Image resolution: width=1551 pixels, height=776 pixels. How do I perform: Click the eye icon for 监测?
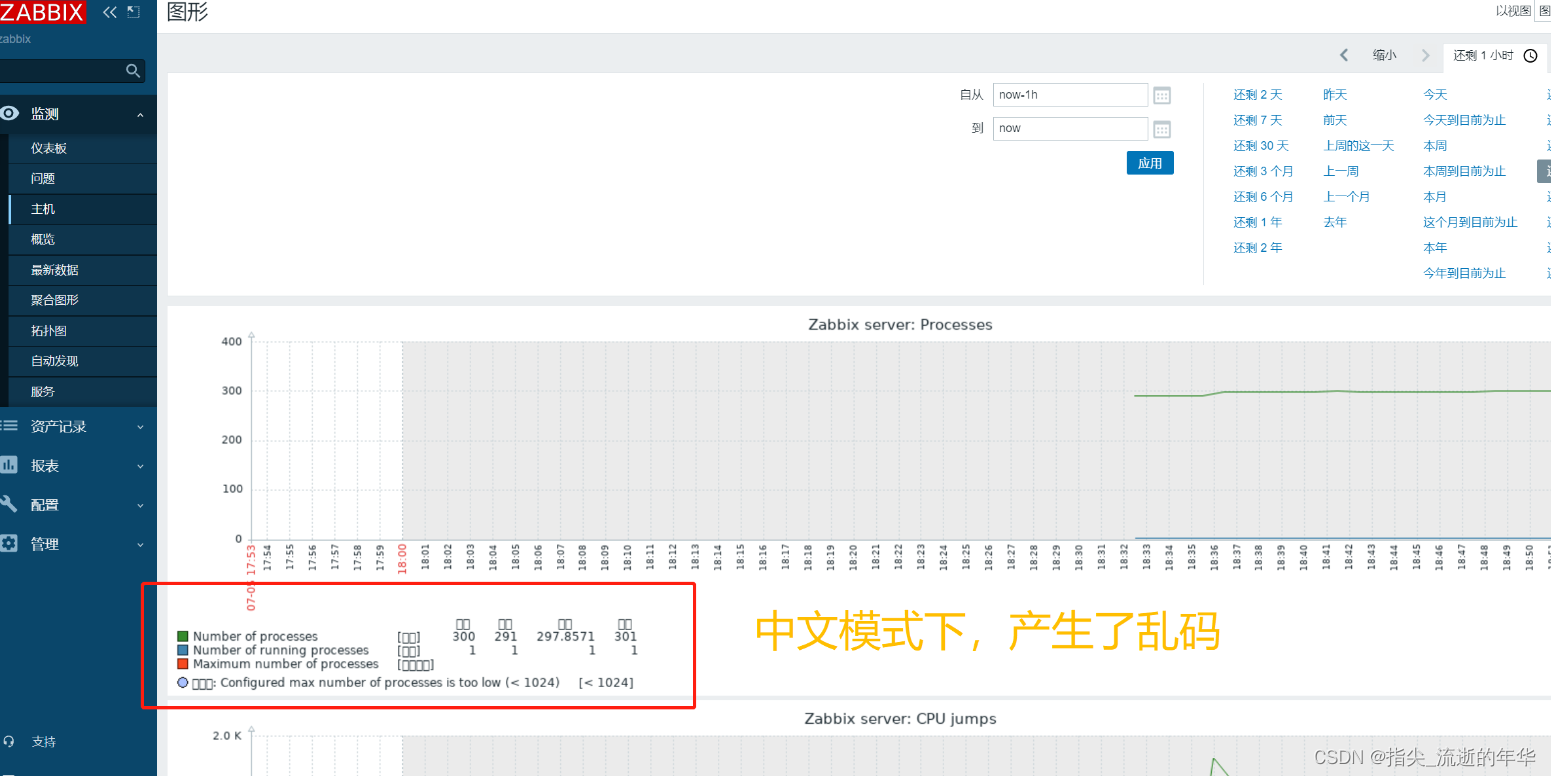[x=9, y=114]
